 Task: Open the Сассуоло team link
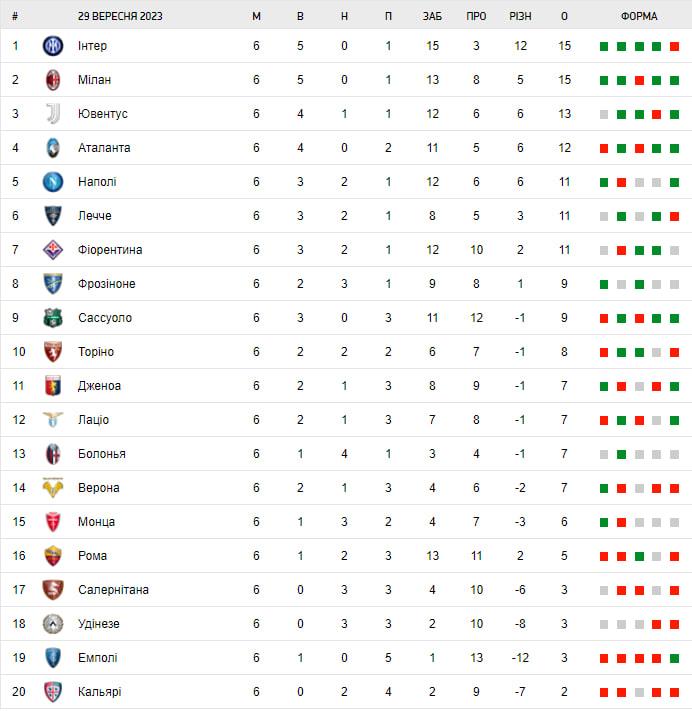coord(105,318)
